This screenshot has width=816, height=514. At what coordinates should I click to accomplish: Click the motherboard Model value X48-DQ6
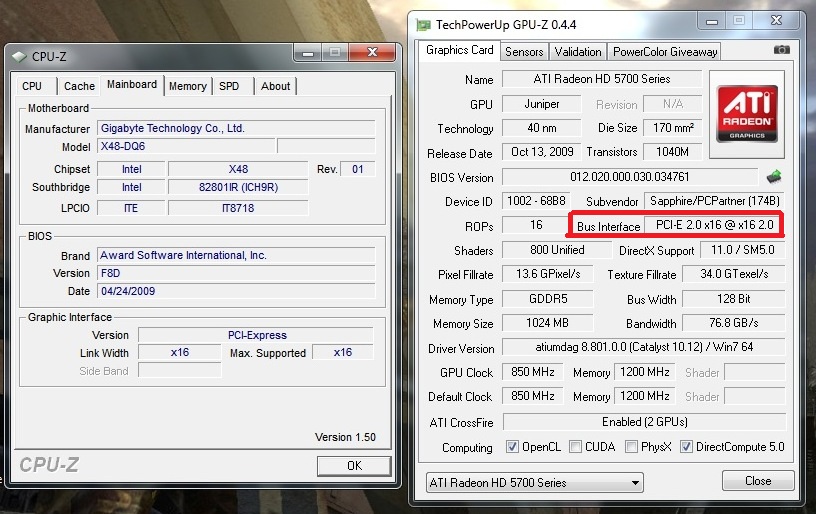coord(186,146)
